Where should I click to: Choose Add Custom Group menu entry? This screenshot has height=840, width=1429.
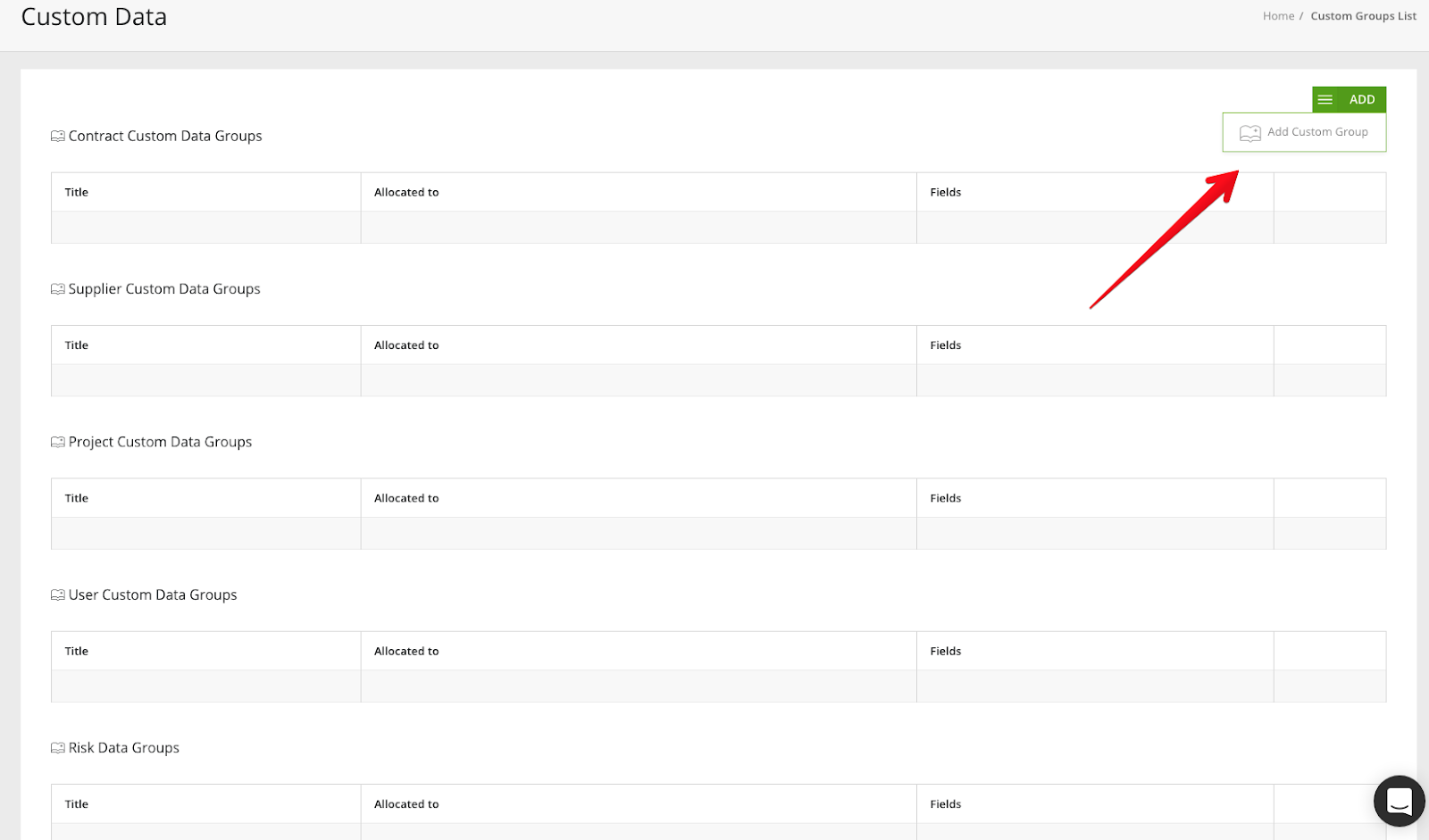coord(1304,132)
